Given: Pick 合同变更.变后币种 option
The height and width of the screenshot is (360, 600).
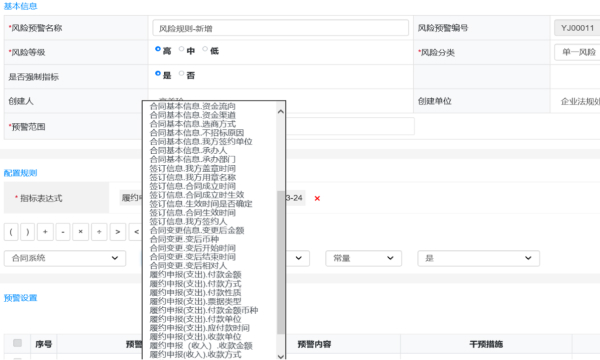Looking at the screenshot, I should [x=184, y=239].
